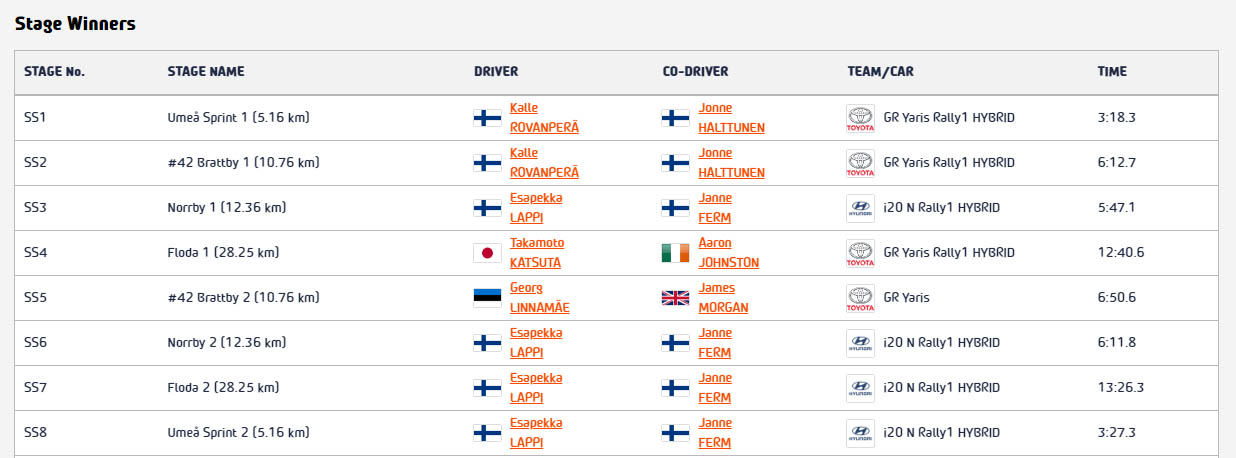Open Aaron Johnston co-driver link
This screenshot has width=1236, height=458.
pyautogui.click(x=728, y=253)
